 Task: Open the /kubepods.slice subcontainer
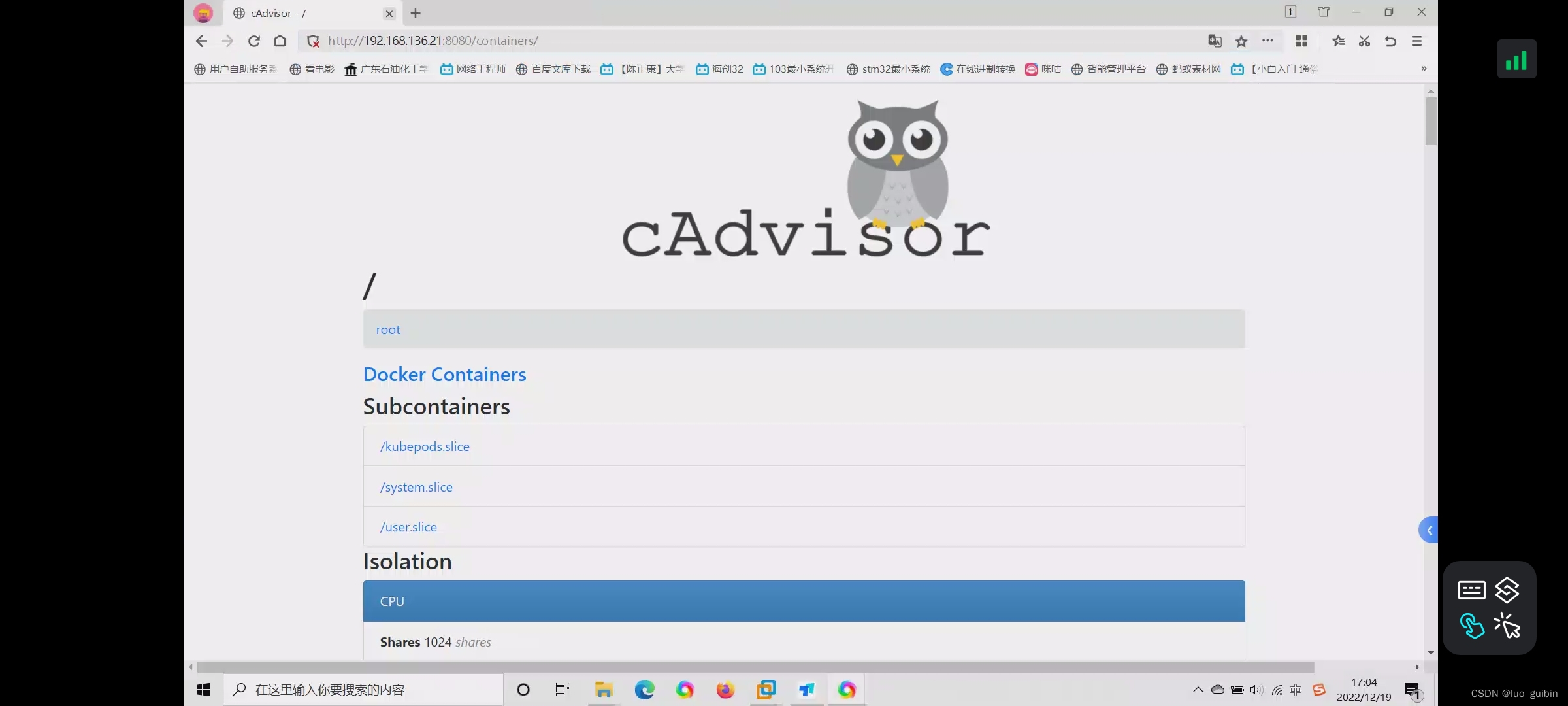(x=425, y=446)
